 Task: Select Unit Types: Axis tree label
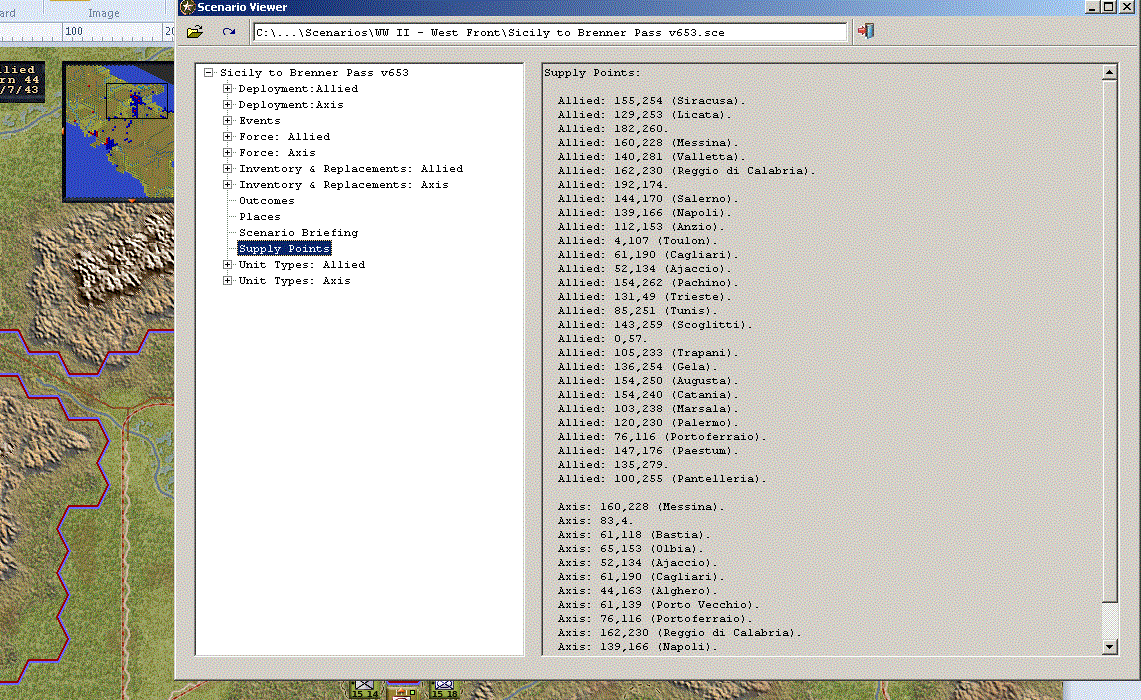[x=295, y=281]
